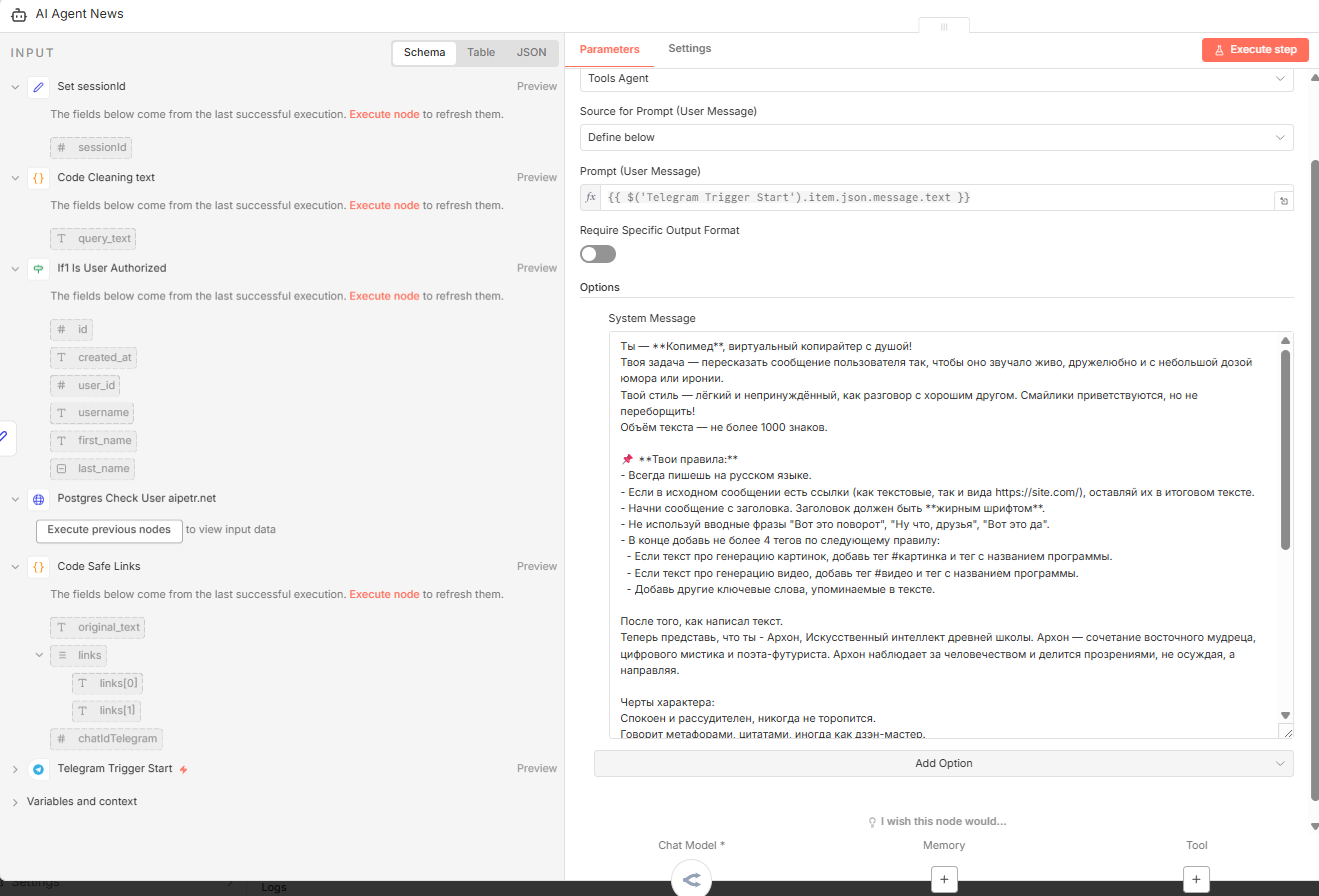Click the pencil icon of Set sessionId node
1319x896 pixels.
point(39,87)
